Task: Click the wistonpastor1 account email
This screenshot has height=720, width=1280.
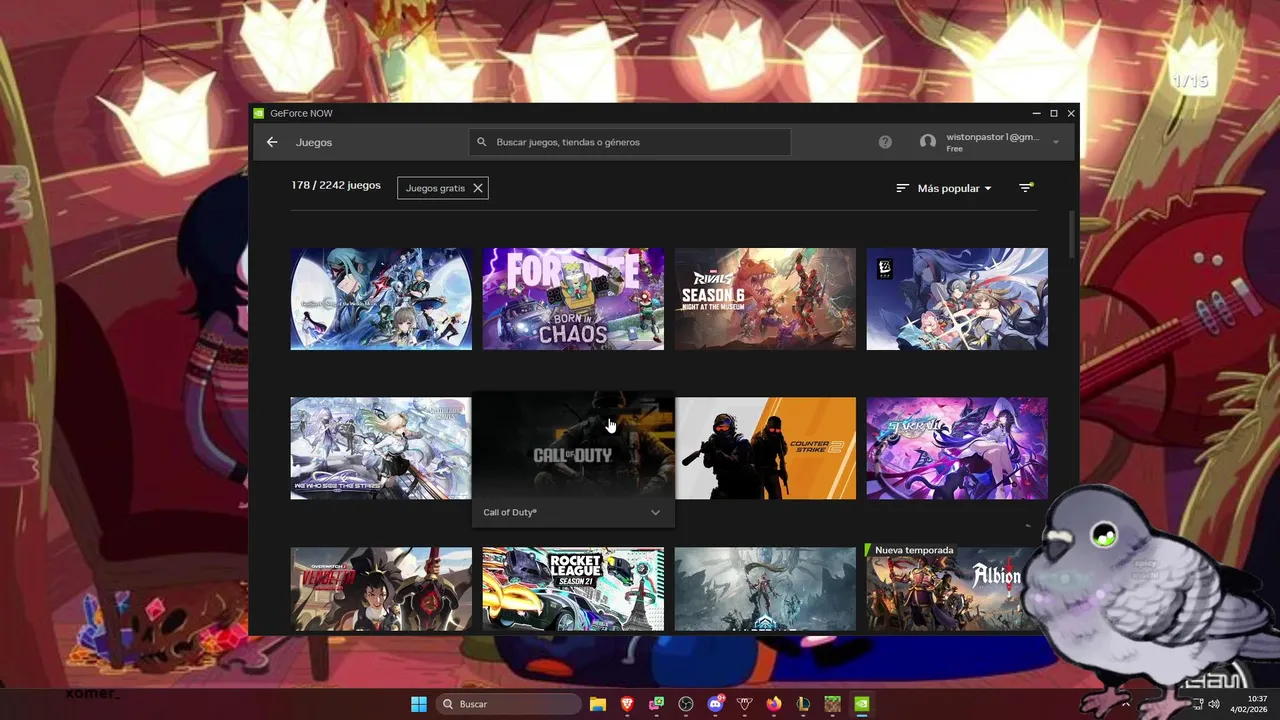Action: [993, 137]
